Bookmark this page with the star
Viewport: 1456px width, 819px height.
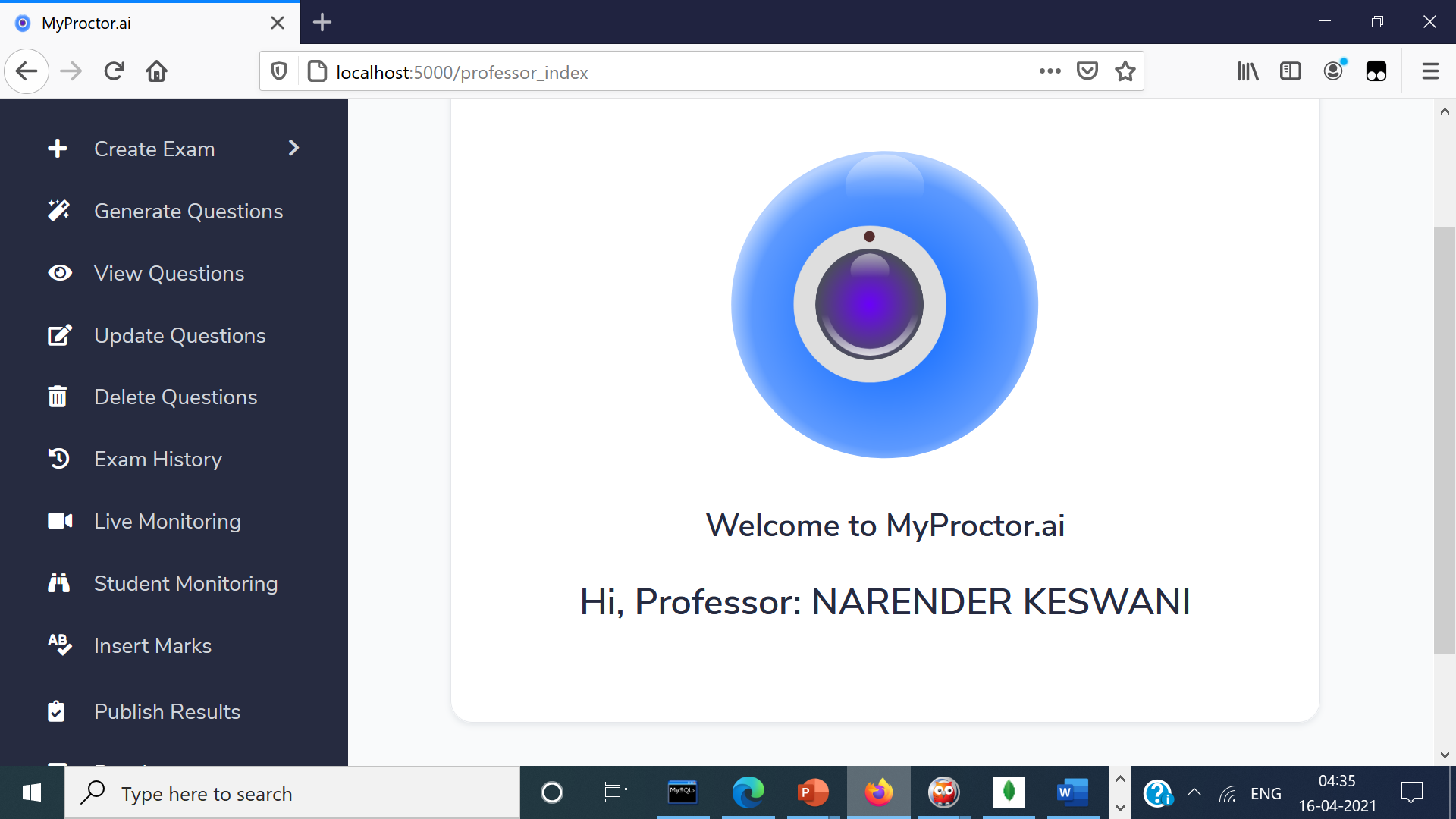(x=1125, y=71)
